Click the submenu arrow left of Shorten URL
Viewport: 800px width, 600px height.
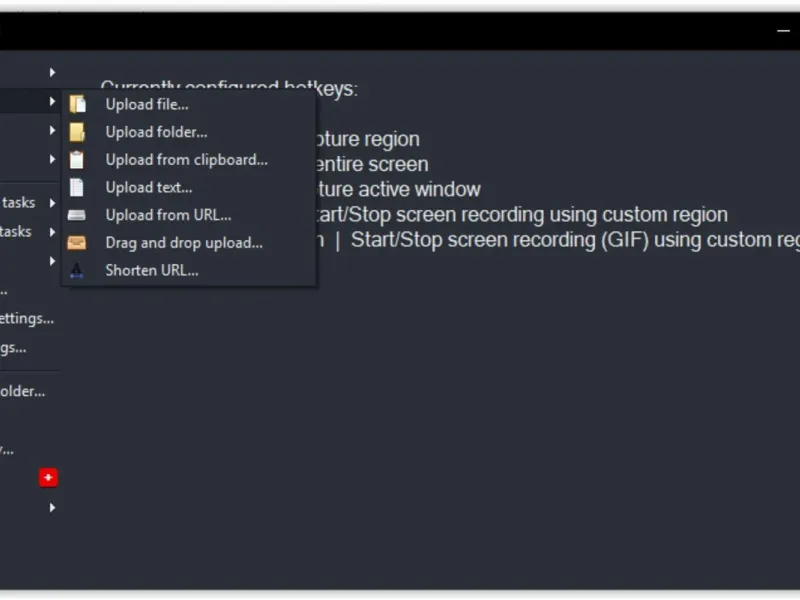pyautogui.click(x=52, y=261)
